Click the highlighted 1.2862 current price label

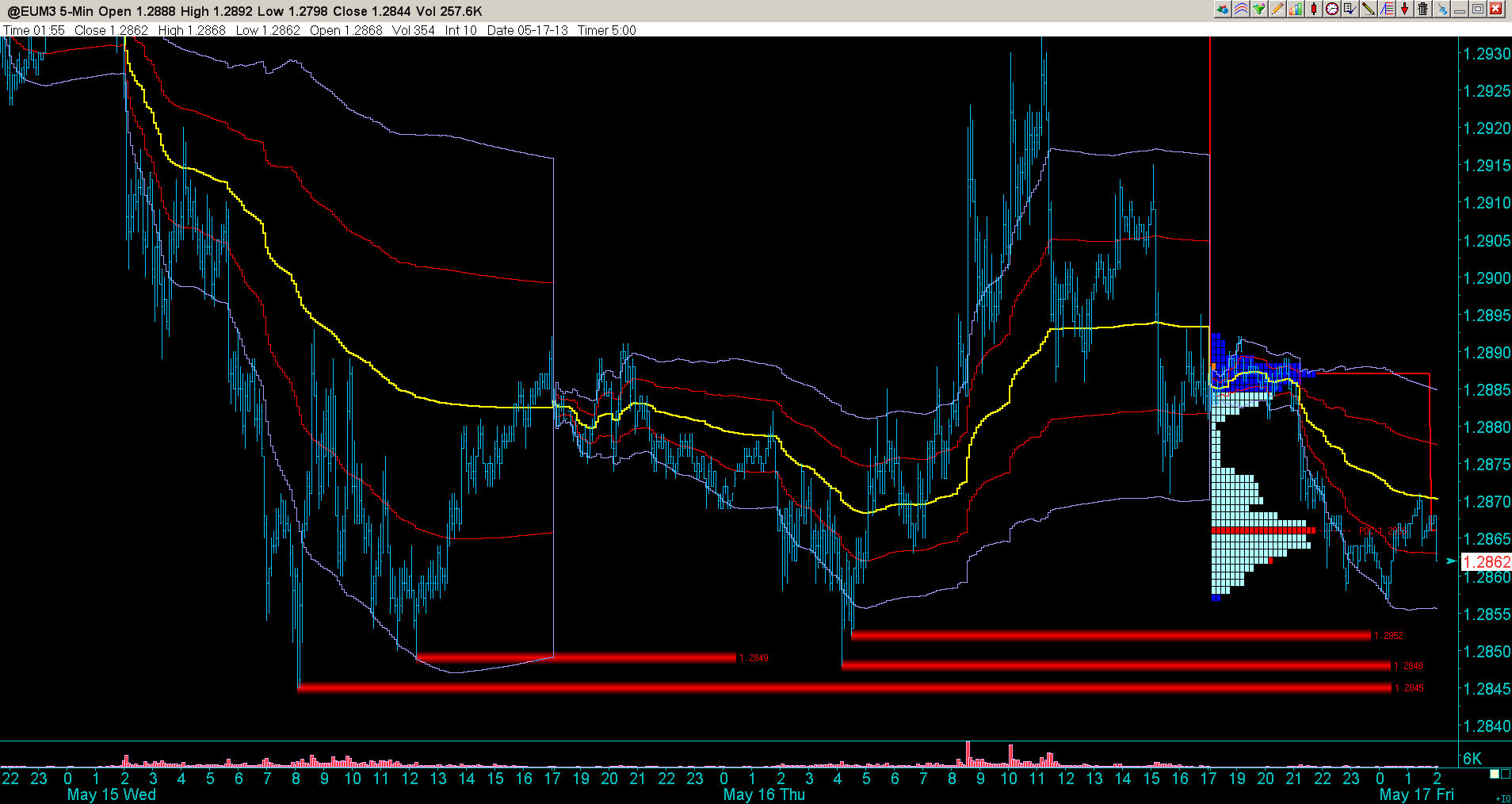[1487, 562]
